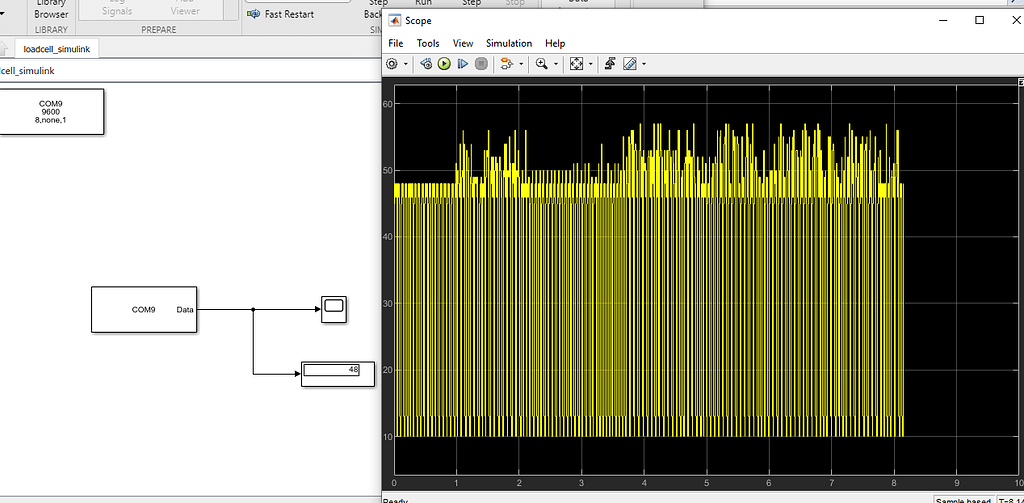Select the Scope block in the model
1024x503 pixels.
click(333, 310)
